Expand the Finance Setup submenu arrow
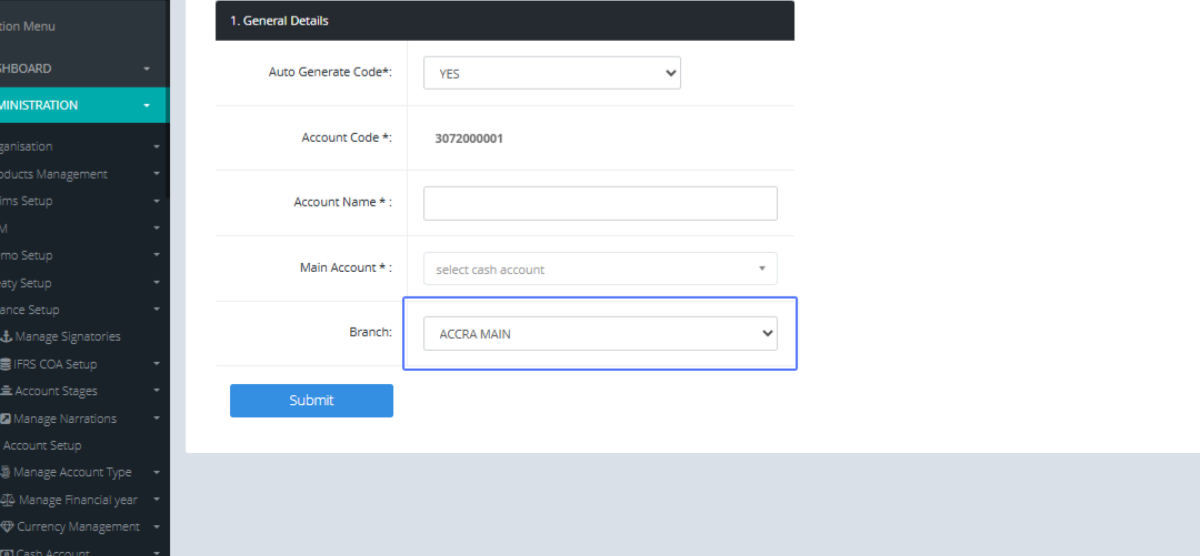 coord(157,310)
